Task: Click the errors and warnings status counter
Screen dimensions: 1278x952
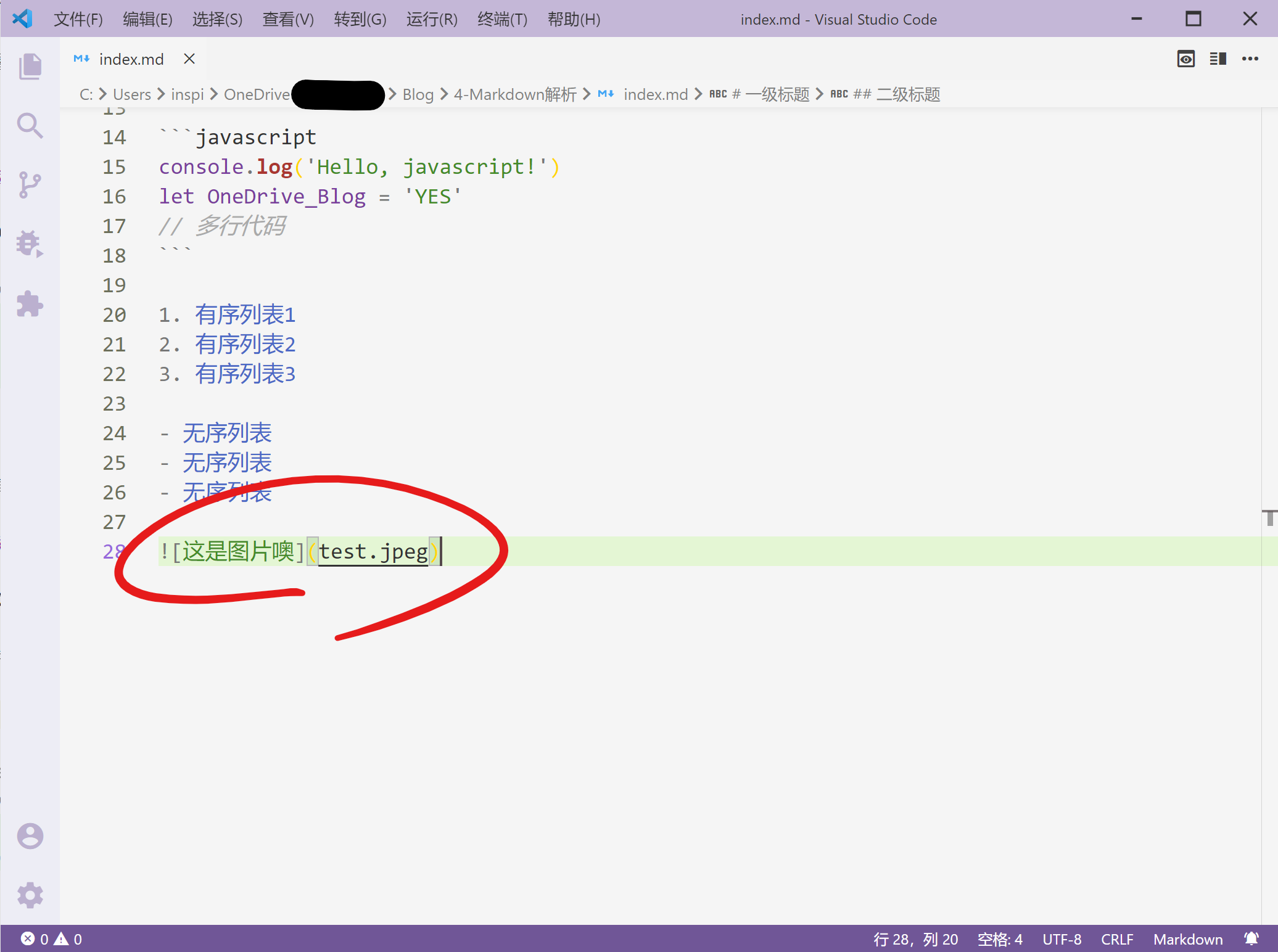Action: (x=52, y=939)
